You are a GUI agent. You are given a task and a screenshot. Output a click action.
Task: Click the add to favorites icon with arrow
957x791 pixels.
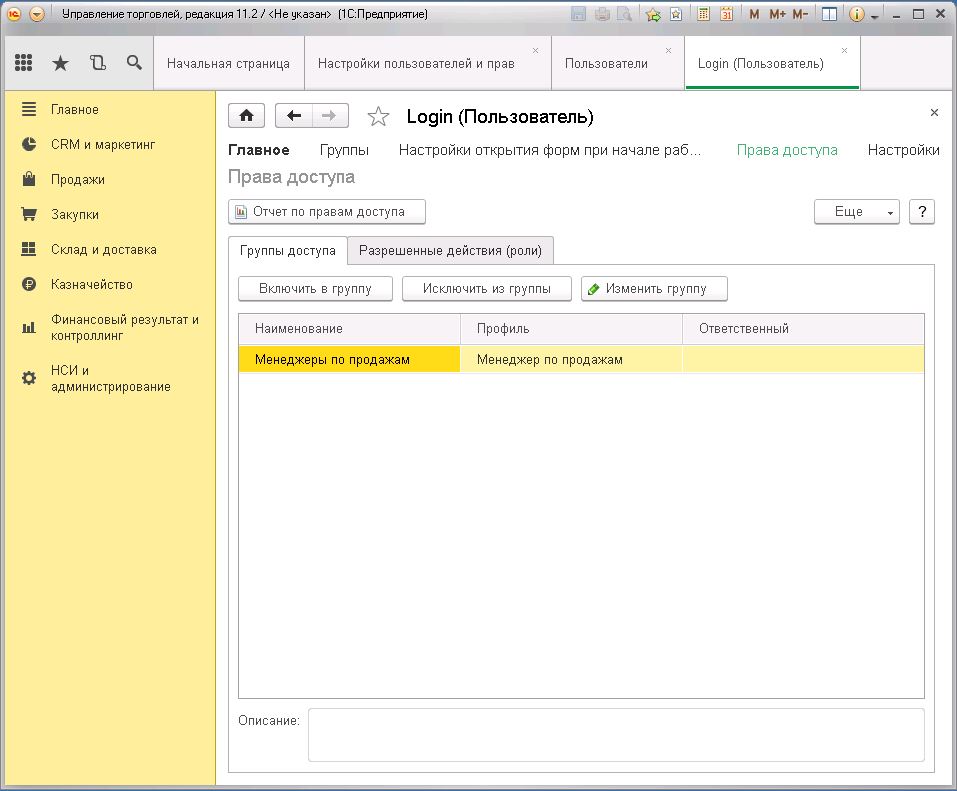653,13
